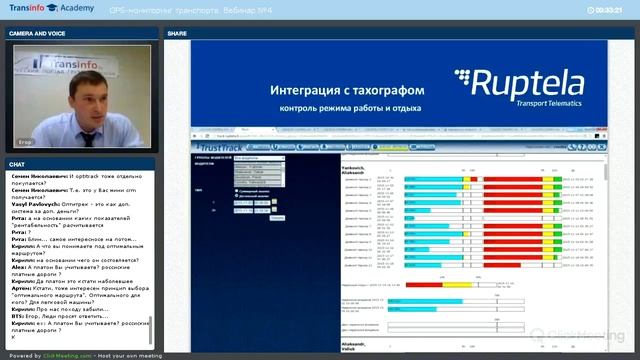
Task: Click the chat panel vertical scrollbar
Action: click(x=151, y=330)
